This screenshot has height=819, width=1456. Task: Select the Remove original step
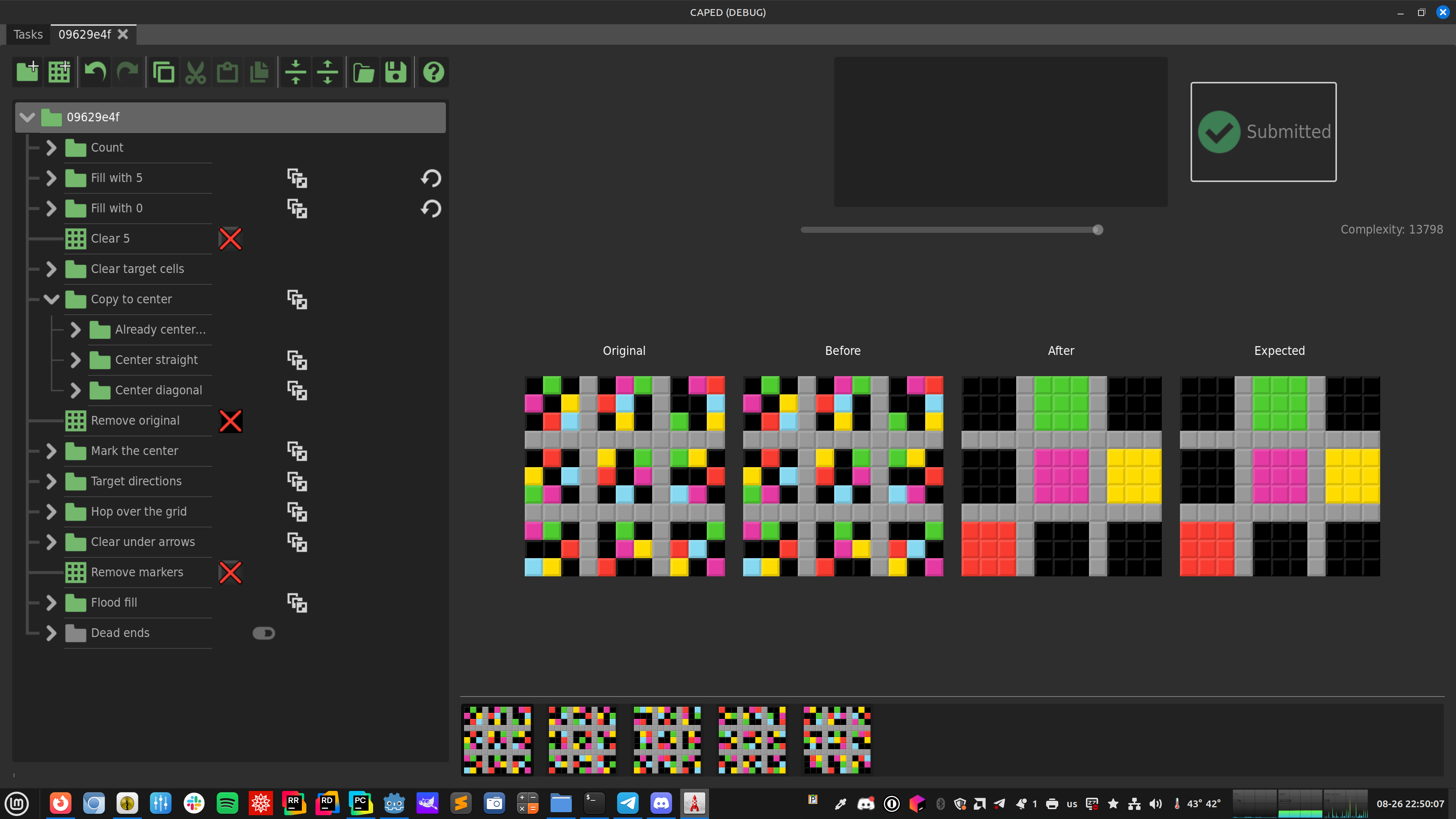coord(135,421)
